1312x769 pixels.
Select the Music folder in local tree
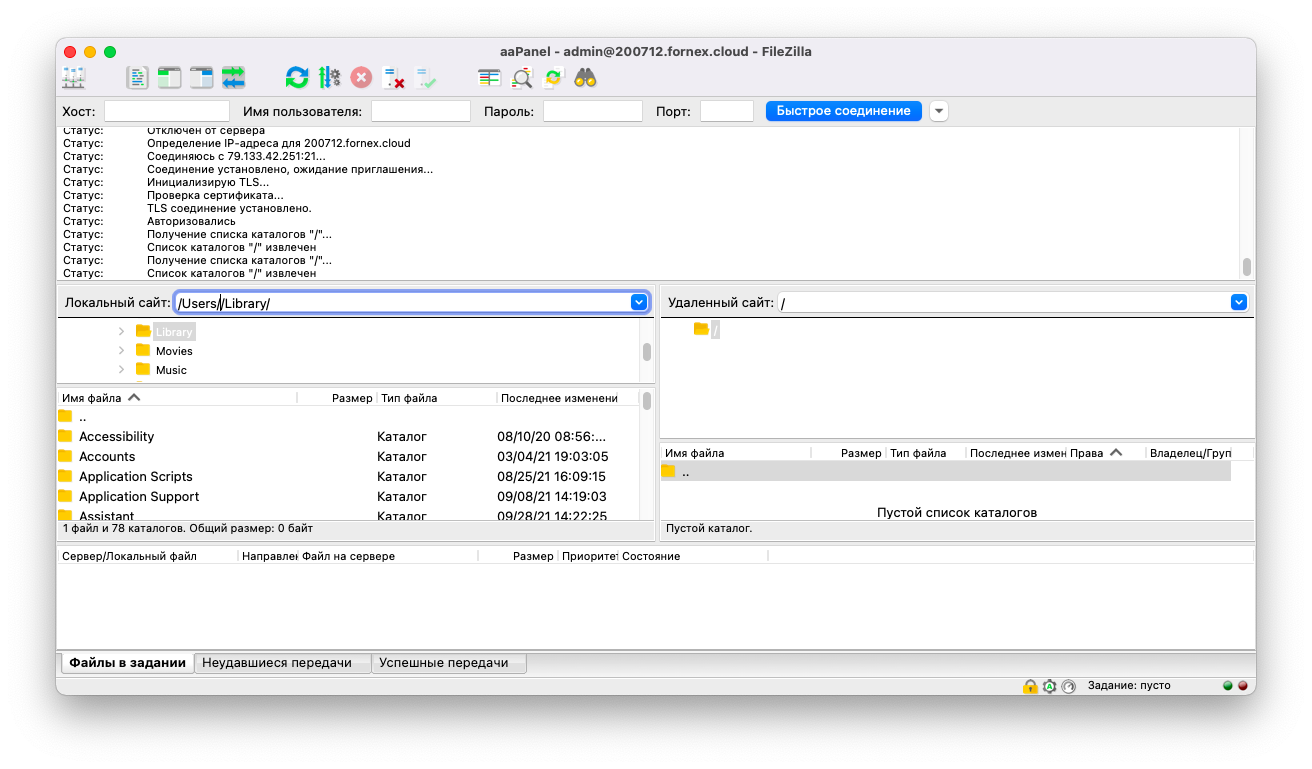pos(171,370)
